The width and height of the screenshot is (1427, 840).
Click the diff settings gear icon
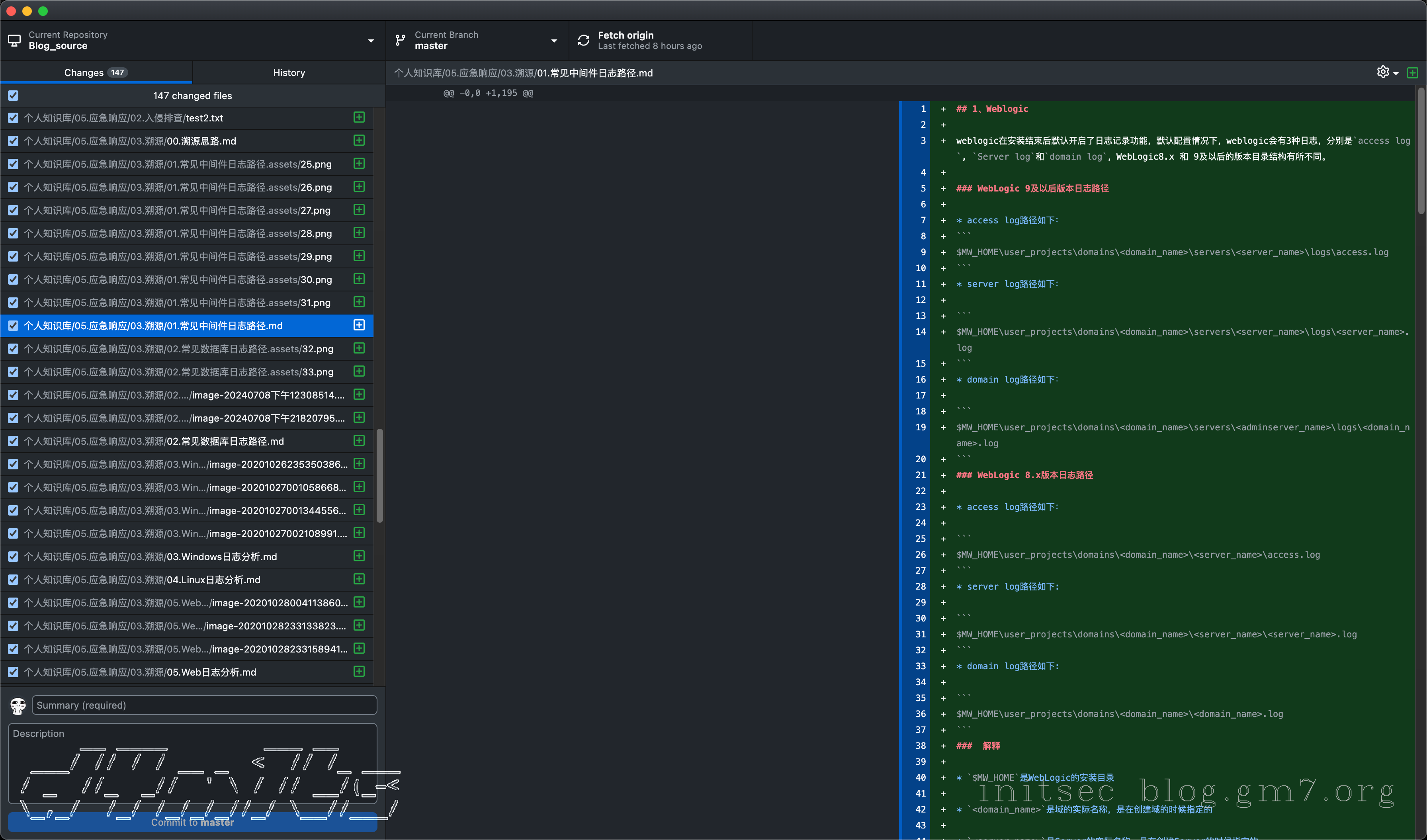[x=1382, y=72]
